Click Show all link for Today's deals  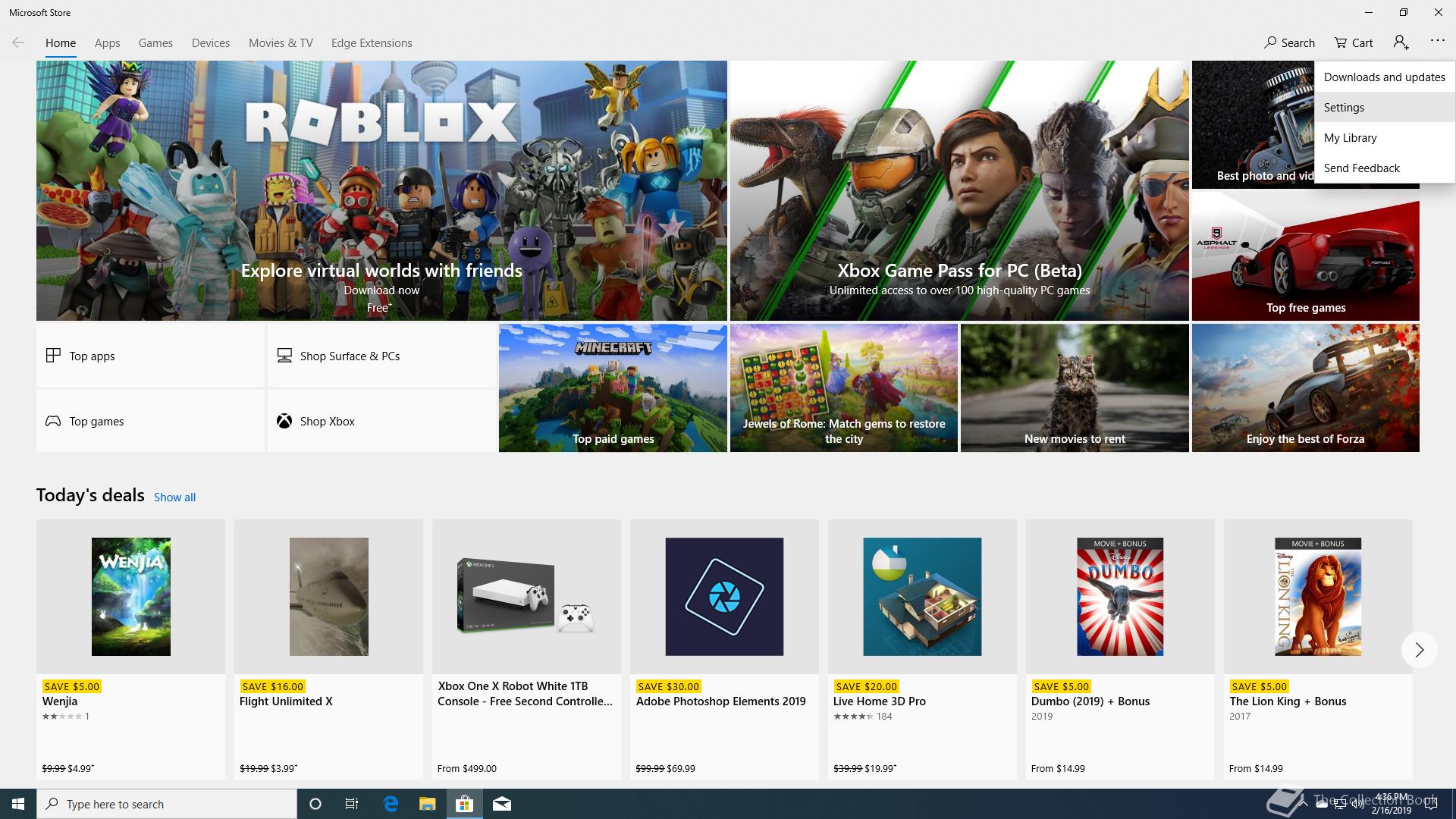click(174, 497)
